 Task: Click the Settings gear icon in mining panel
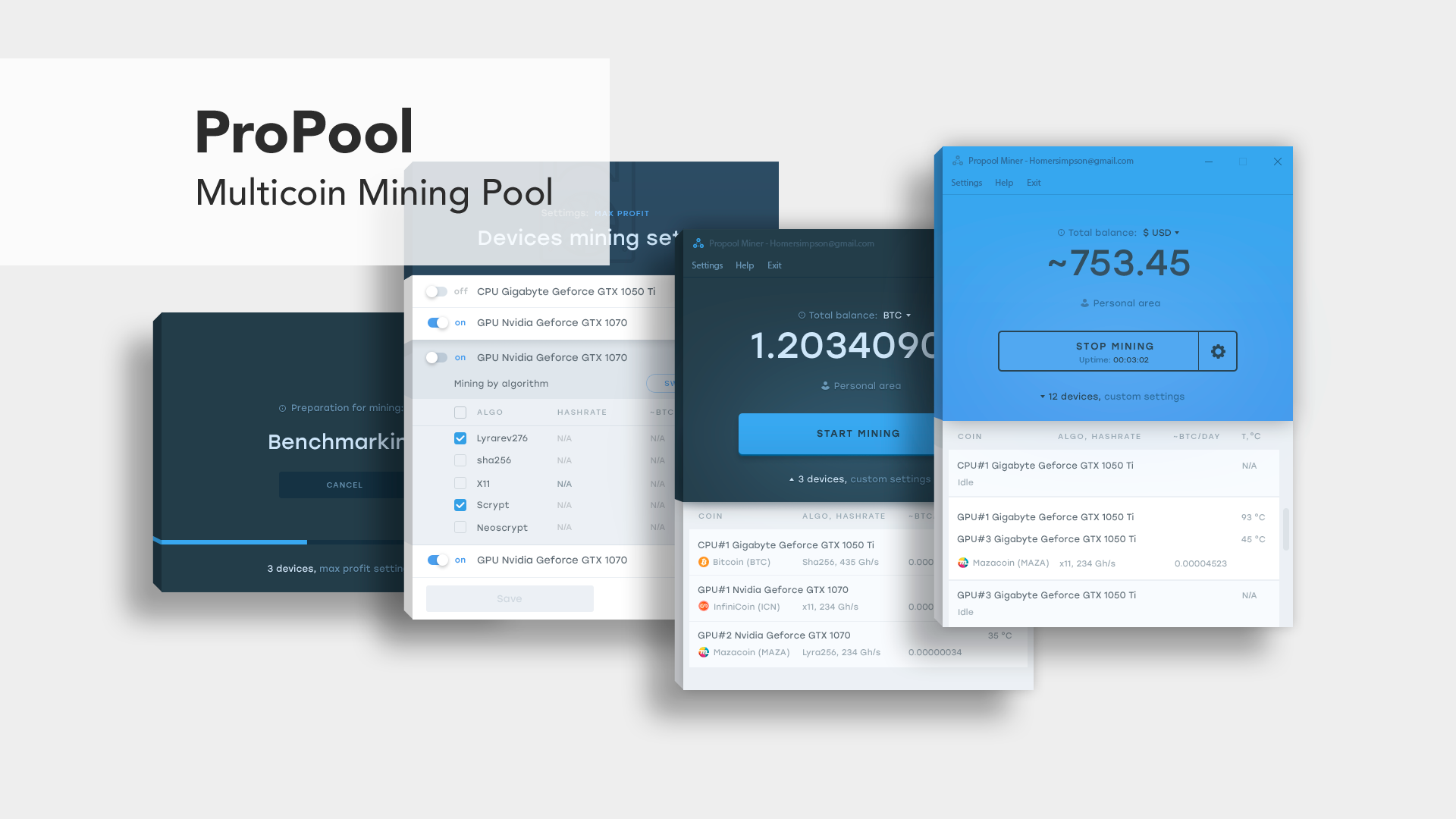(x=1218, y=351)
